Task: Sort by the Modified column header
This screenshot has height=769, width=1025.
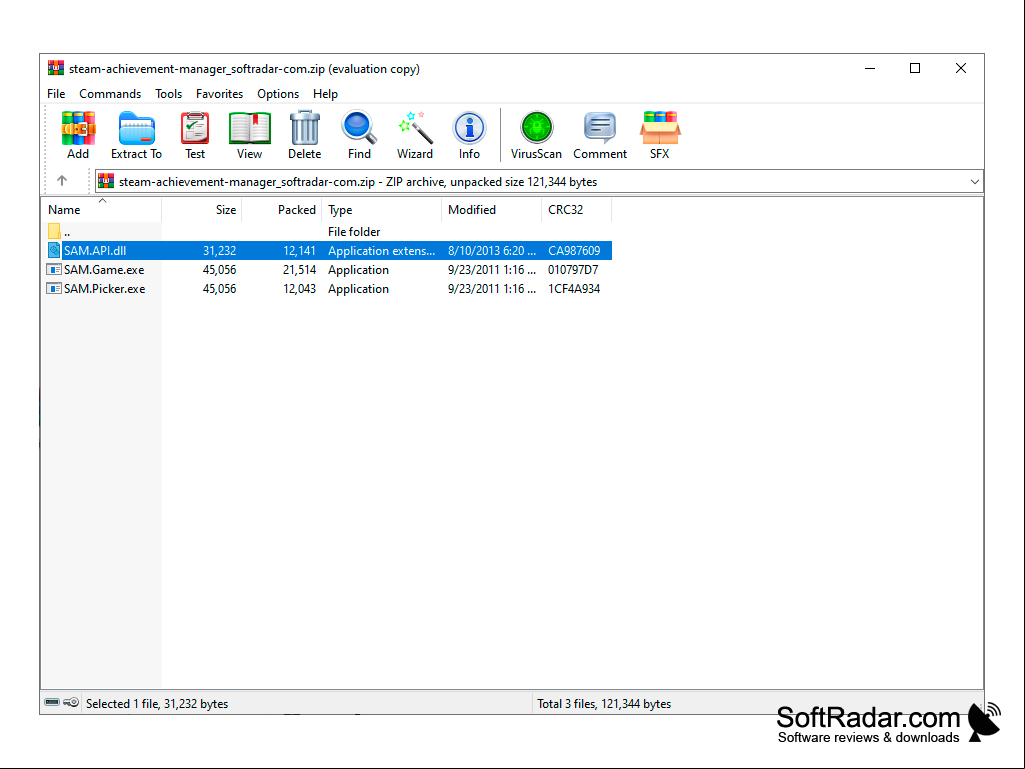Action: (x=492, y=210)
